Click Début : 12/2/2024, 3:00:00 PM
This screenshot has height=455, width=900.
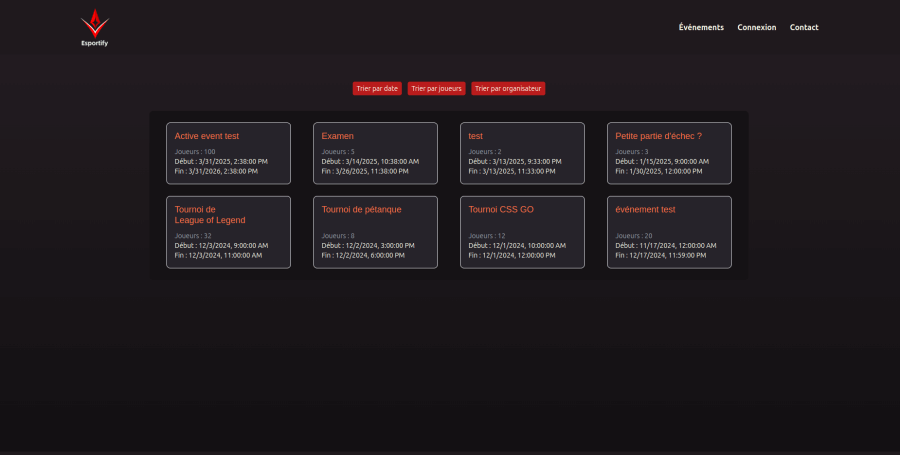click(x=368, y=245)
